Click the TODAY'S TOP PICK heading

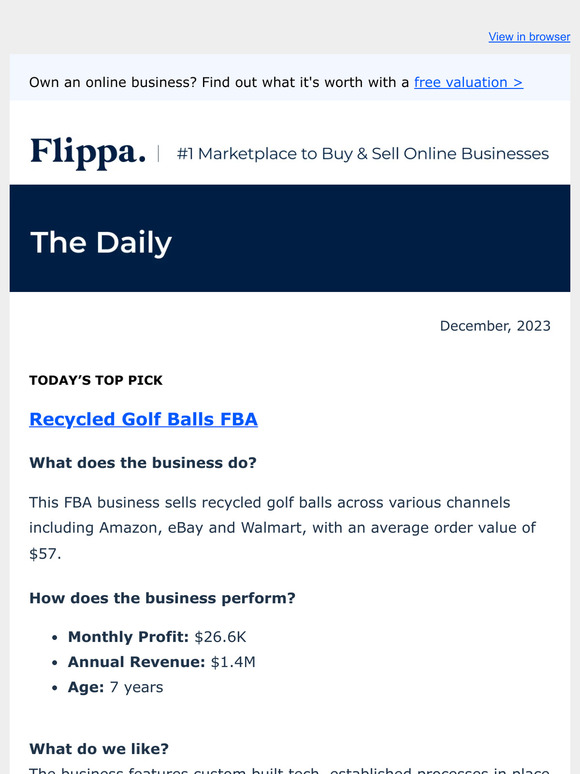coord(96,380)
